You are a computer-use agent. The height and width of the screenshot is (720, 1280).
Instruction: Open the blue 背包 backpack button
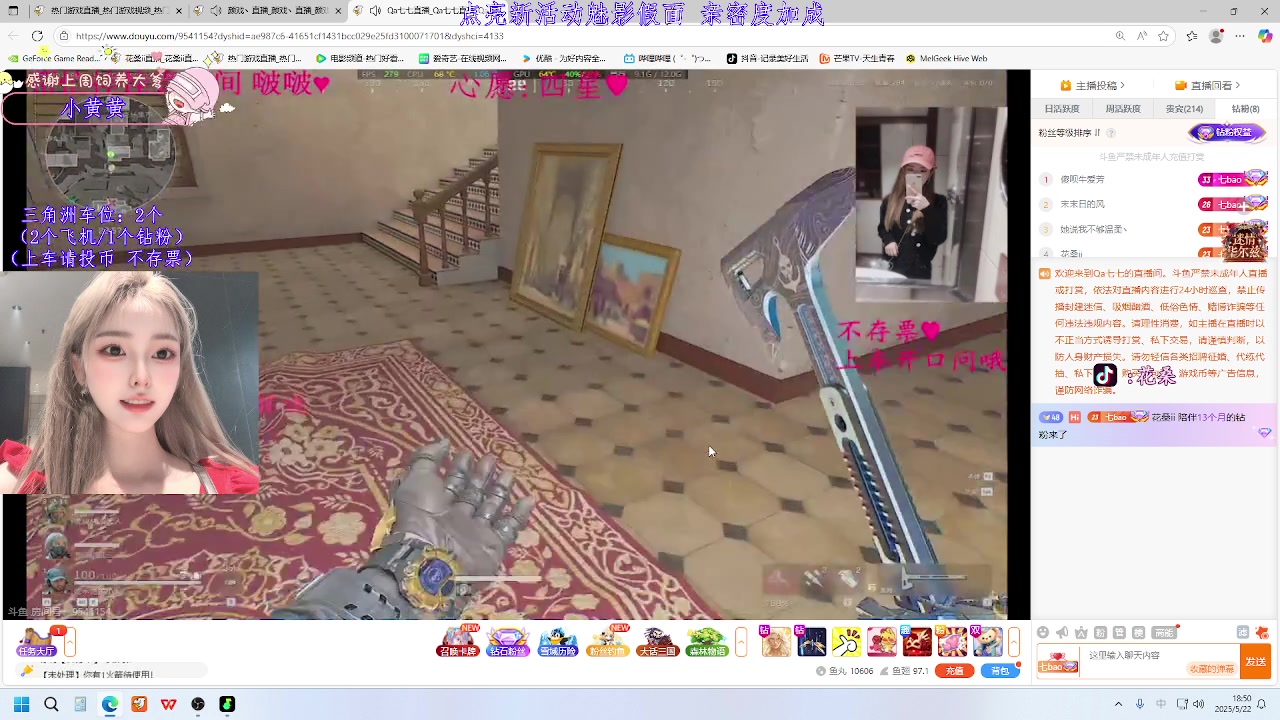pyautogui.click(x=1000, y=671)
